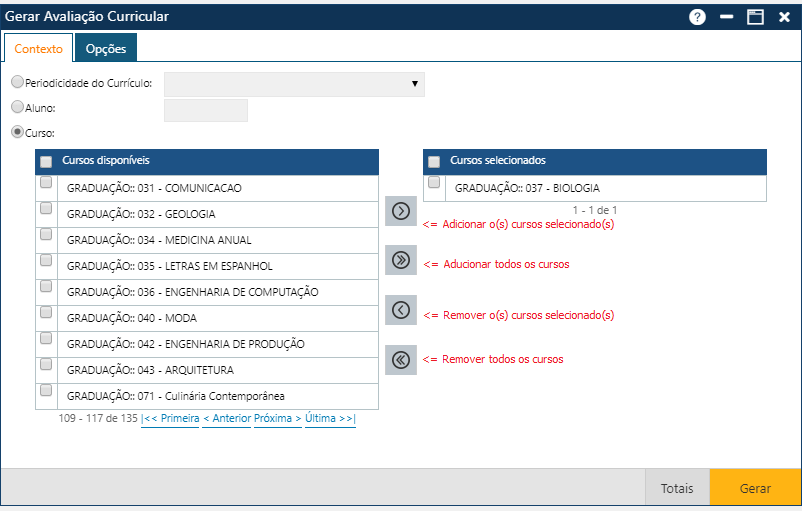Go to previous page via Anterior link

point(227,418)
